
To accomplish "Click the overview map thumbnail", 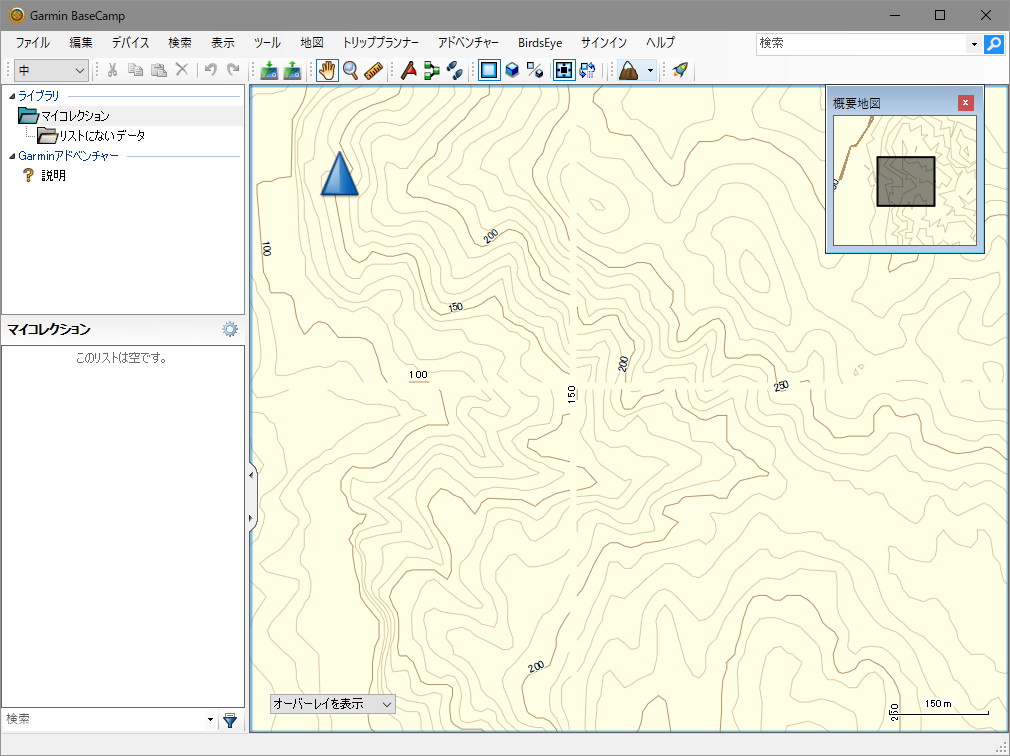I will (904, 180).
